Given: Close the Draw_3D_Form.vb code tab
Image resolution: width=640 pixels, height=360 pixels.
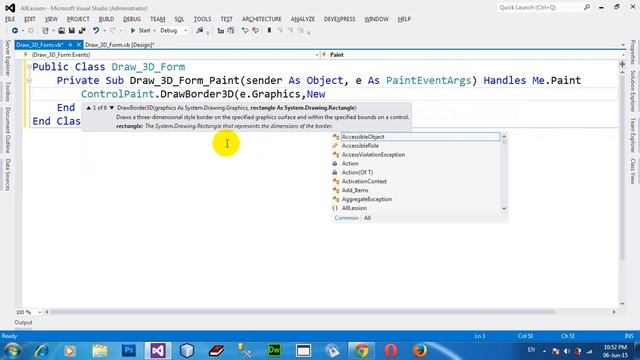Looking at the screenshot, I should (79, 45).
